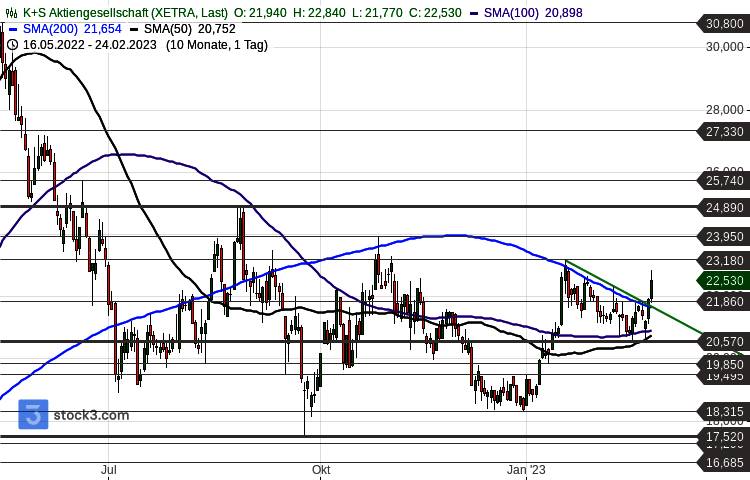Click the SMA(200) 21,654 legend label

pyautogui.click(x=72, y=29)
